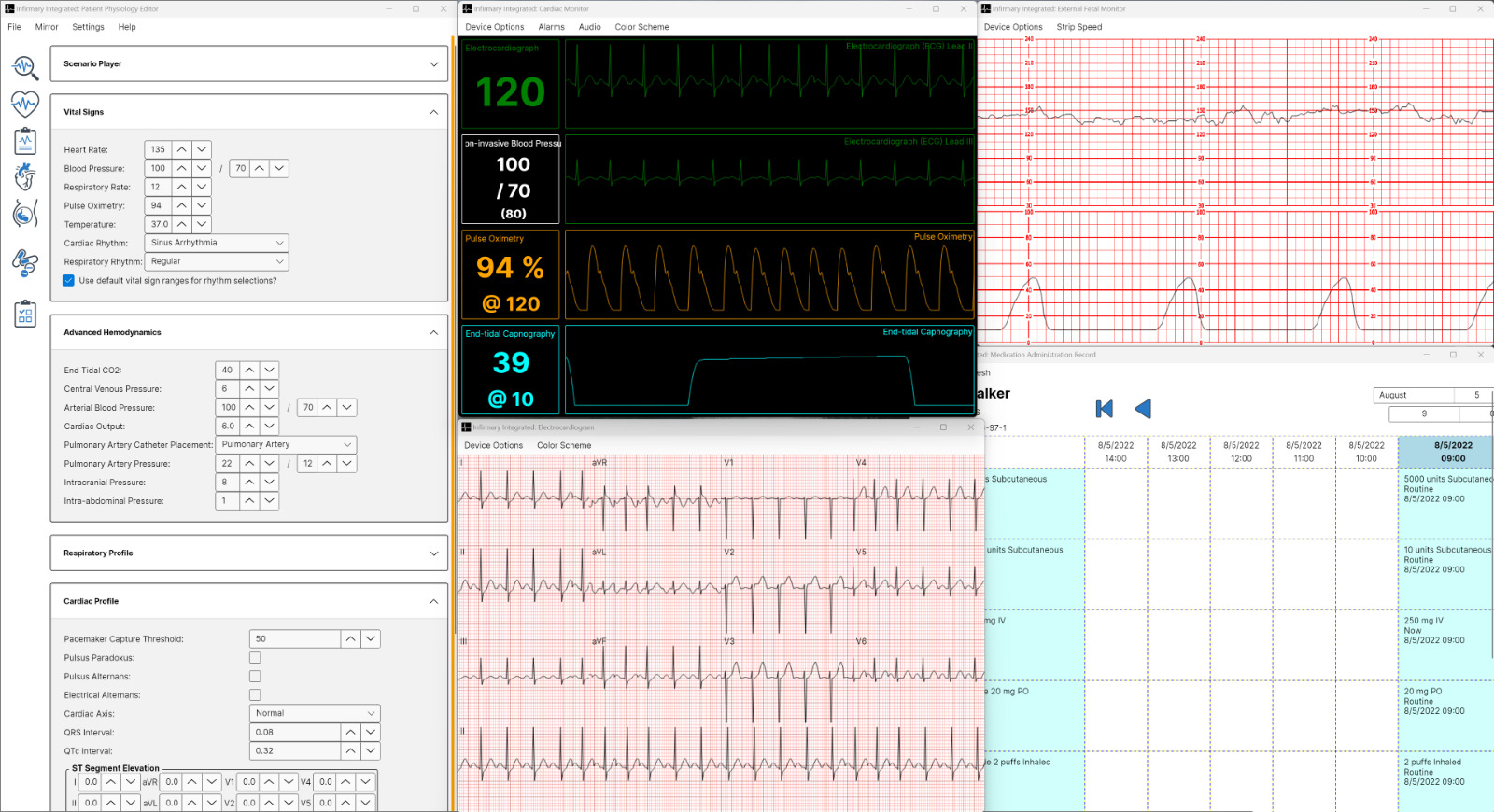The width and height of the screenshot is (1494, 812).
Task: Launch the fetal monitor pregnancy icon
Action: [25, 214]
